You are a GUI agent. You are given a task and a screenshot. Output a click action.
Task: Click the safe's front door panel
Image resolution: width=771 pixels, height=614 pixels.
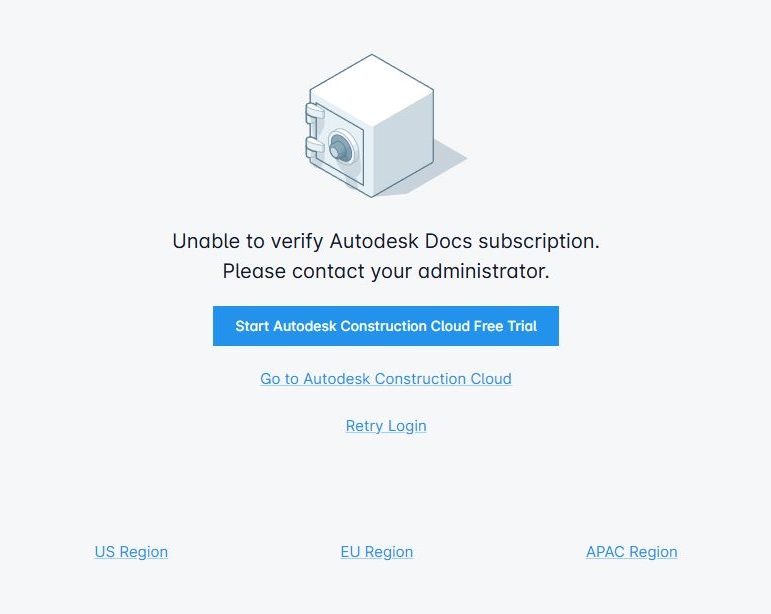click(x=339, y=145)
